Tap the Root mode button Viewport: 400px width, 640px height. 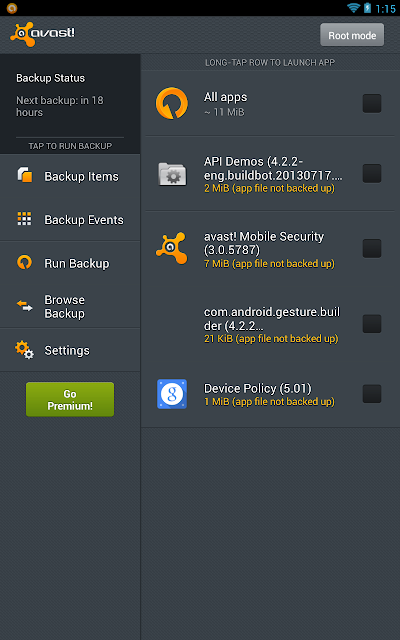352,35
